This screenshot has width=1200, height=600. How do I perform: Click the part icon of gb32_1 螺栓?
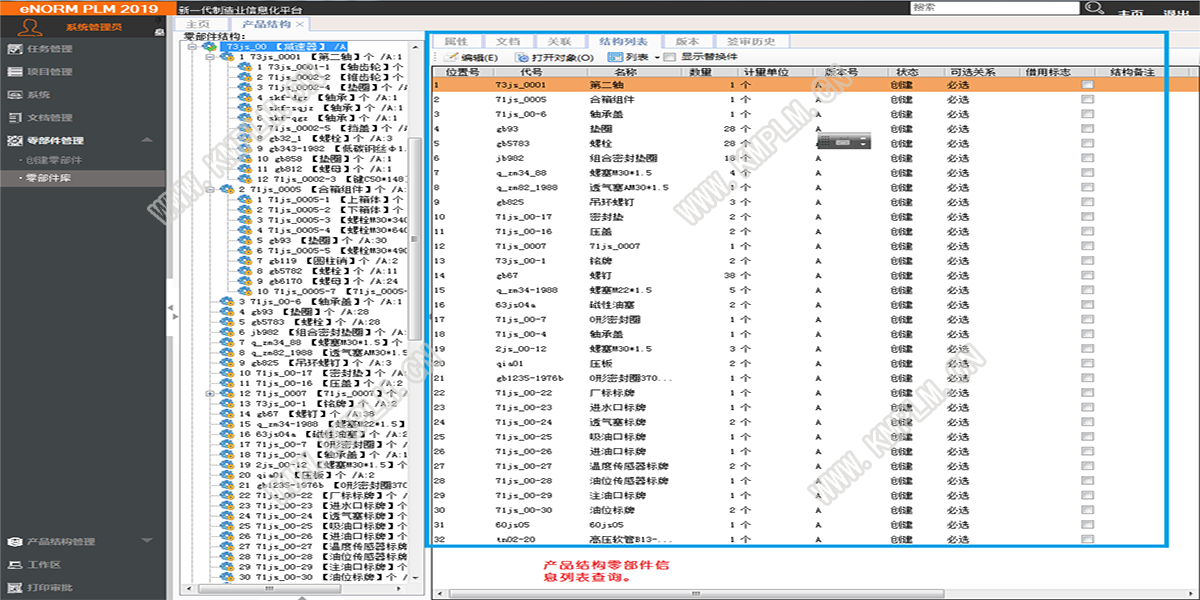[x=246, y=137]
